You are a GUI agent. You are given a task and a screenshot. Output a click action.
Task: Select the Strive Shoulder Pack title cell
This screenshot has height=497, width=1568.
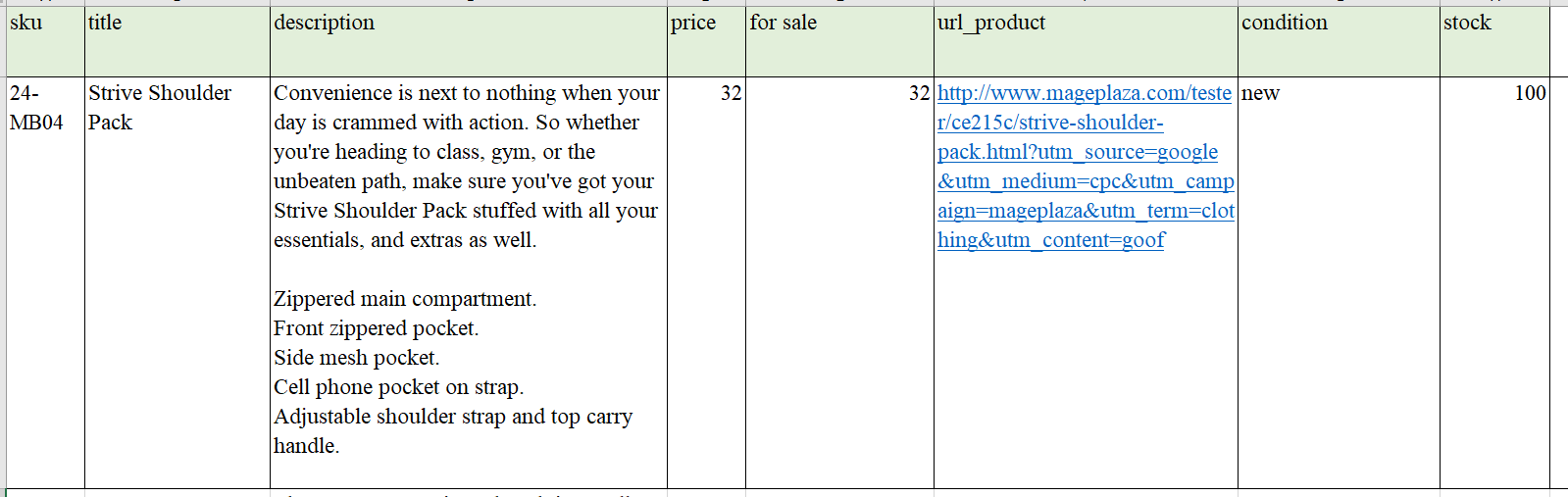[x=177, y=282]
